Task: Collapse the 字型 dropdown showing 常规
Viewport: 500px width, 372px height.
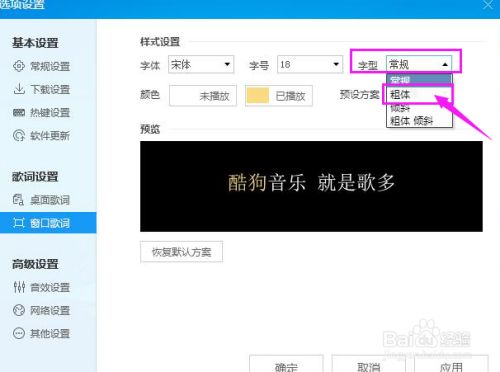Action: (x=419, y=64)
